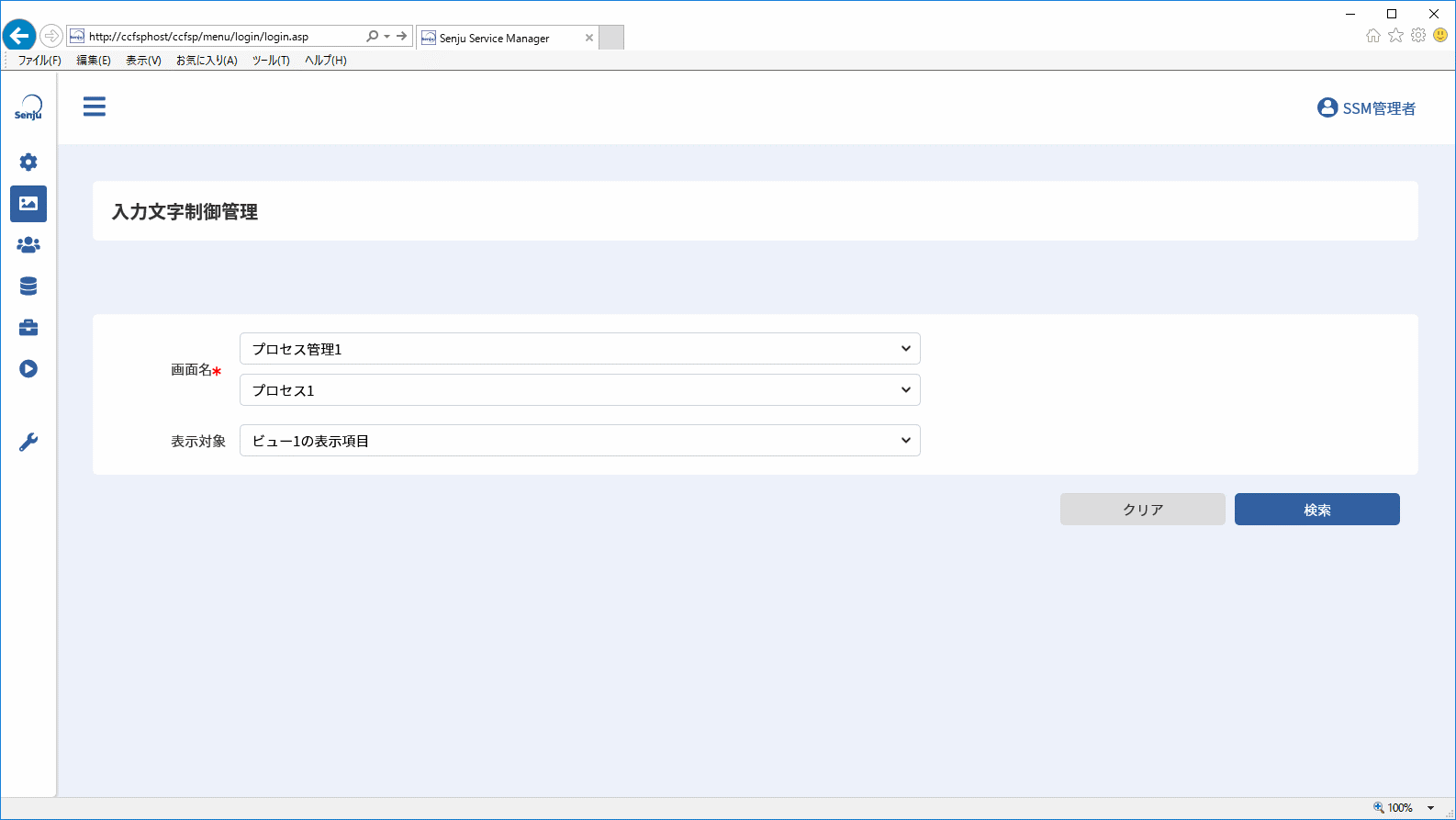1456x820 pixels.
Task: Click the SSM管理者 user avatar icon
Action: 1327,107
